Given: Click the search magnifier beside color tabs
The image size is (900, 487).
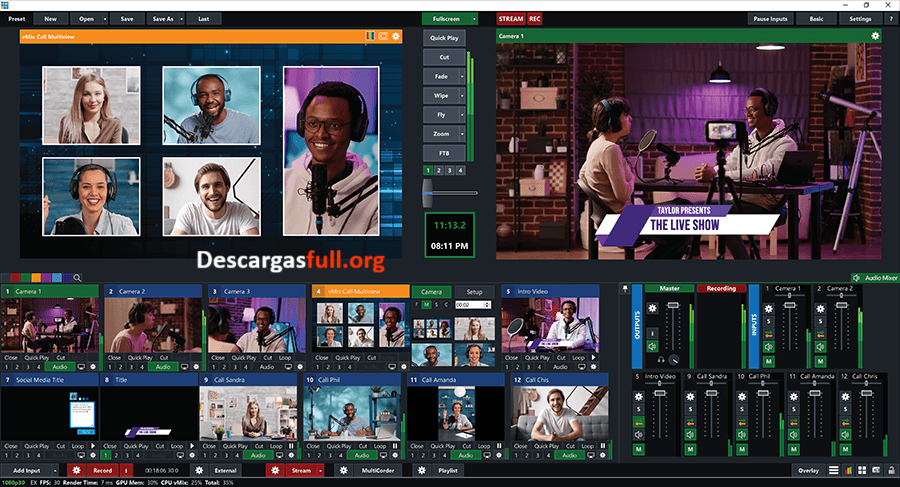Looking at the screenshot, I should click(x=77, y=278).
